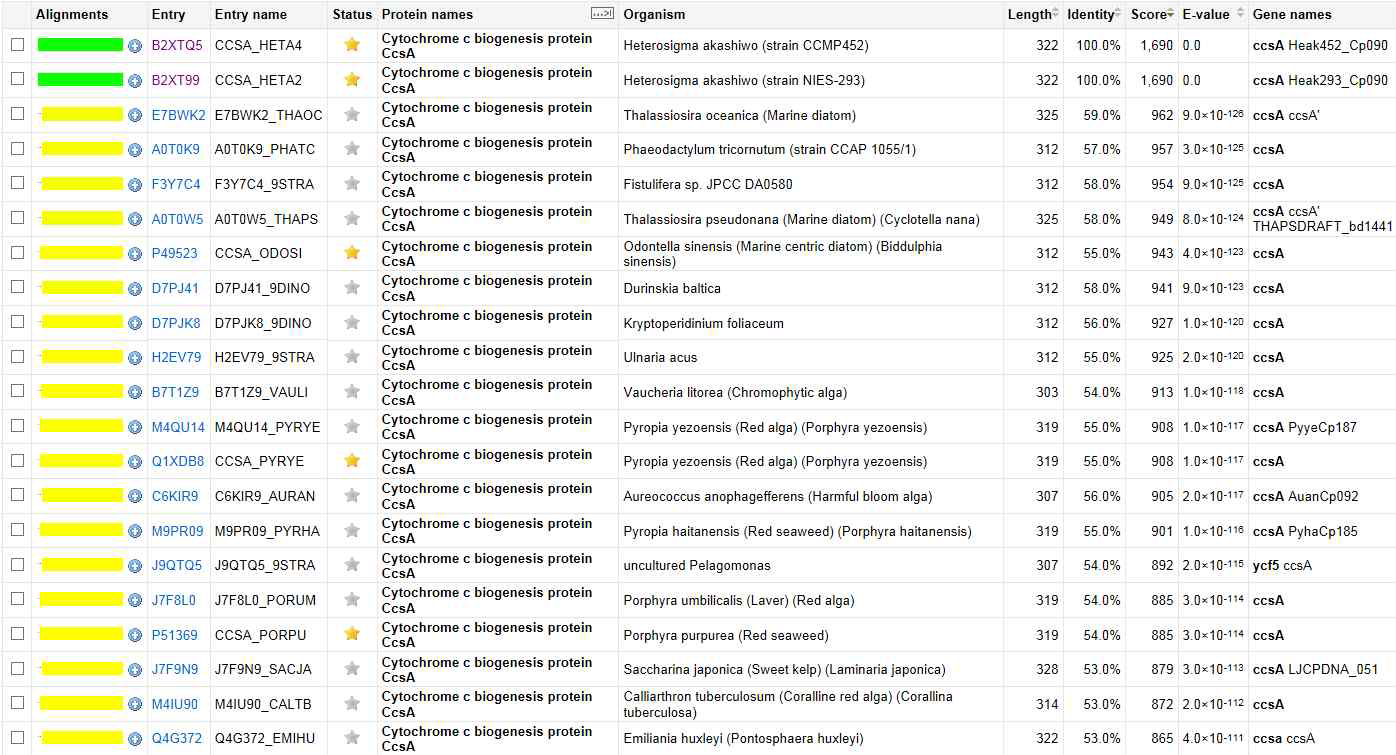Image resolution: width=1396 pixels, height=755 pixels.
Task: Open alignment plus icon for J9QTQ5
Action: click(x=135, y=565)
